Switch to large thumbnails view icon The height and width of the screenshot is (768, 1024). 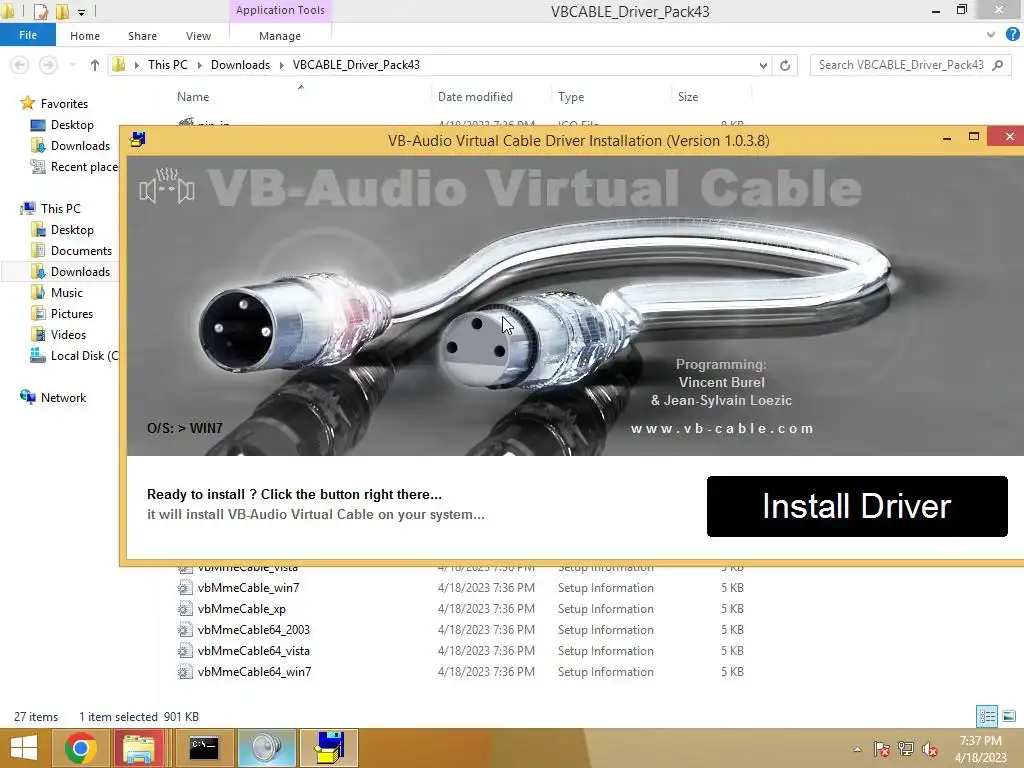tap(1009, 716)
